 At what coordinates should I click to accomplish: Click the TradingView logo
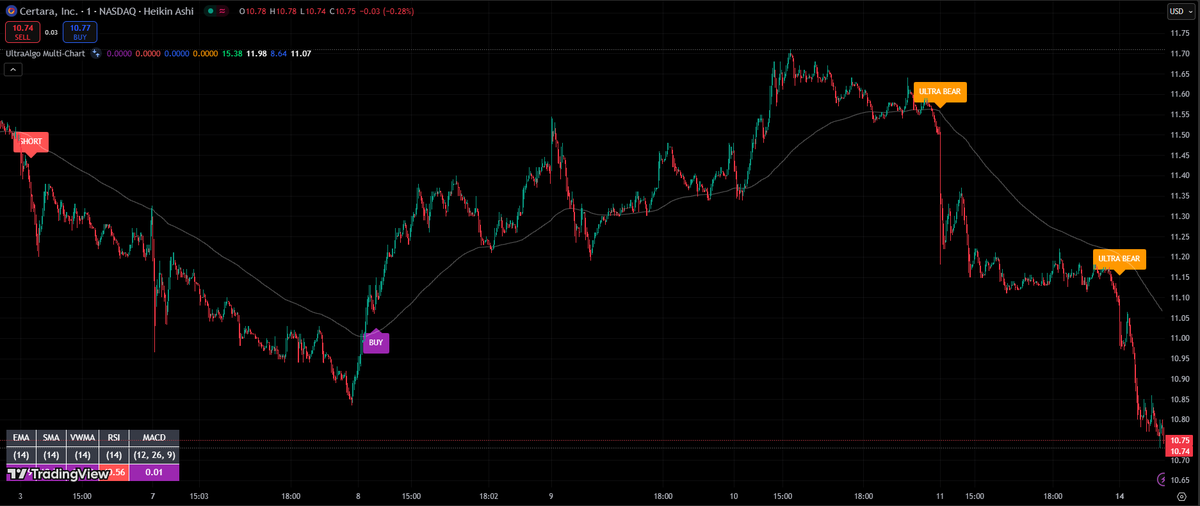click(x=58, y=474)
